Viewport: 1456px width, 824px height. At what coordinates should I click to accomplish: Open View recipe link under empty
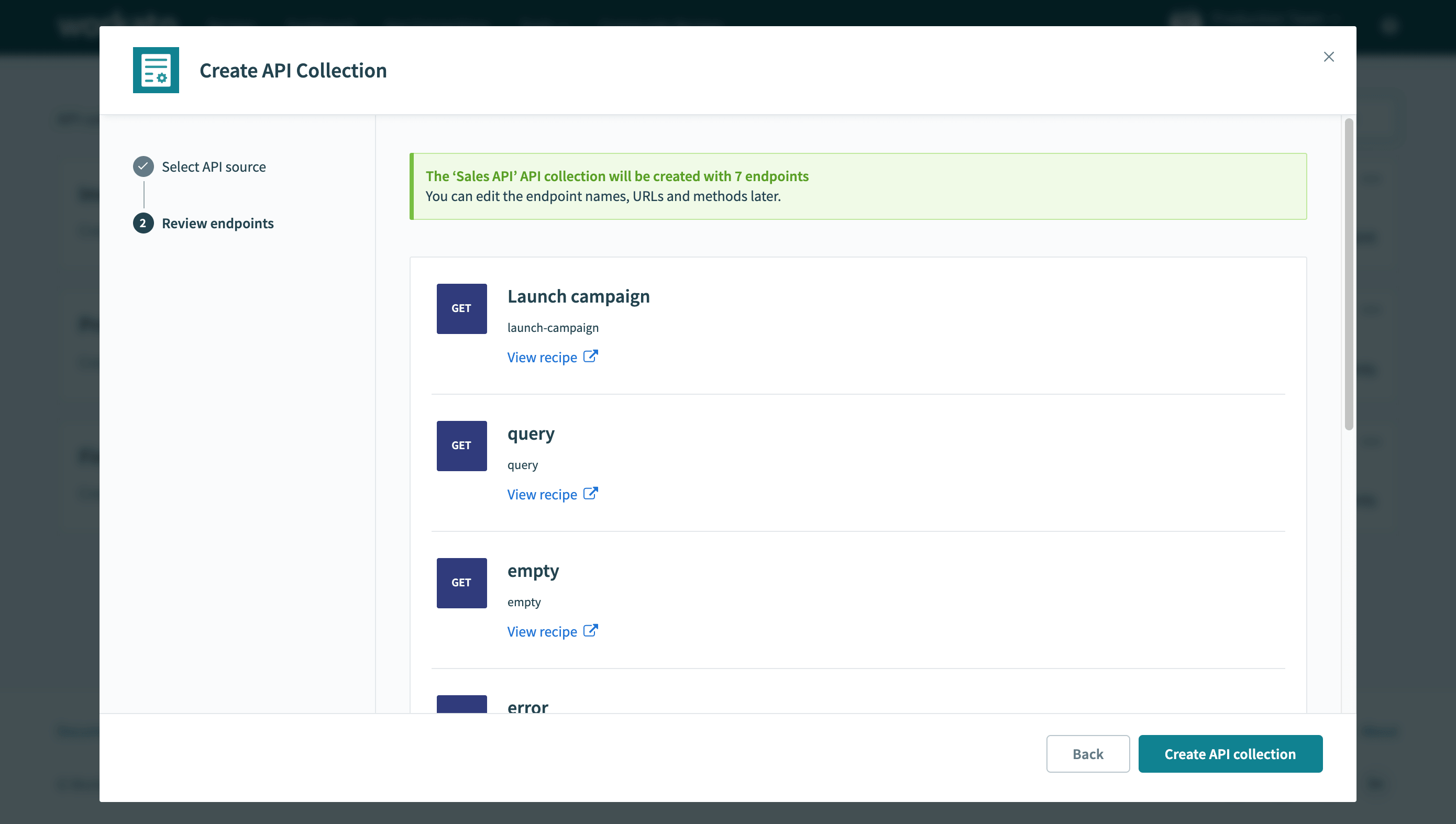[542, 631]
